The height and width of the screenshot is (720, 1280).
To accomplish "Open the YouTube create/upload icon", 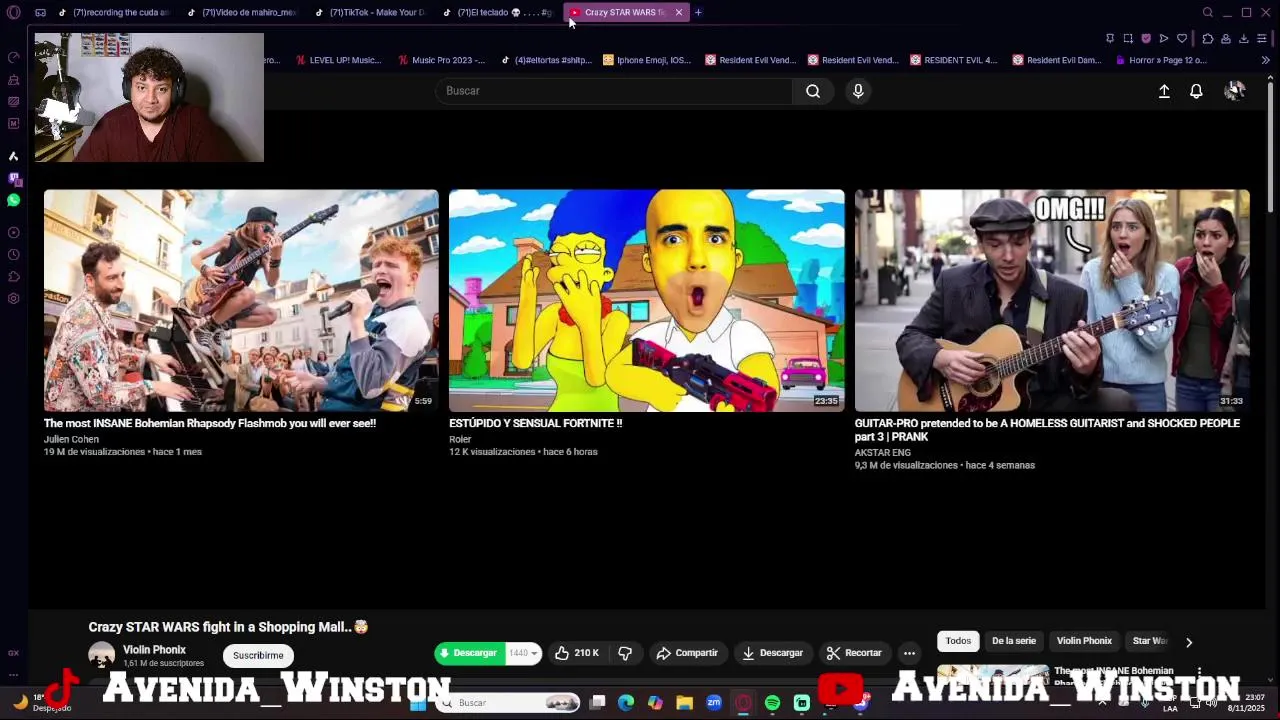I will click(1164, 91).
